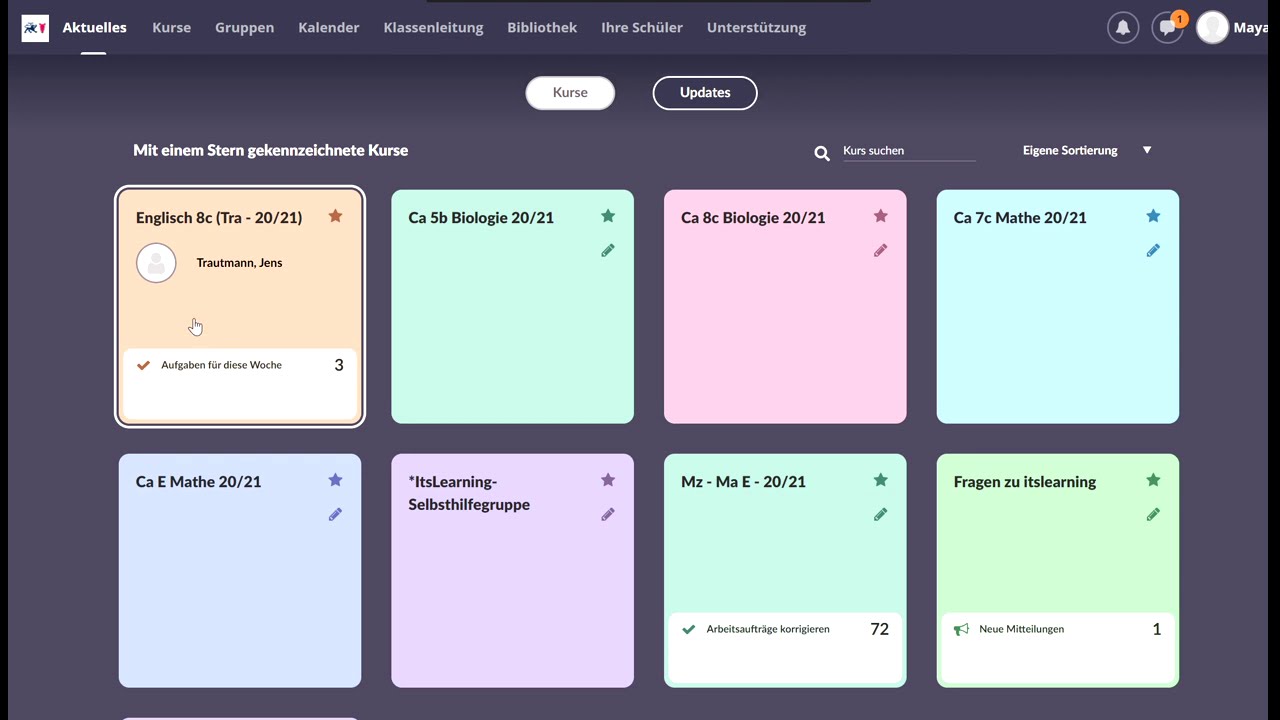Viewport: 1280px width, 720px height.
Task: Open Kurse in the top navigation
Action: [171, 28]
